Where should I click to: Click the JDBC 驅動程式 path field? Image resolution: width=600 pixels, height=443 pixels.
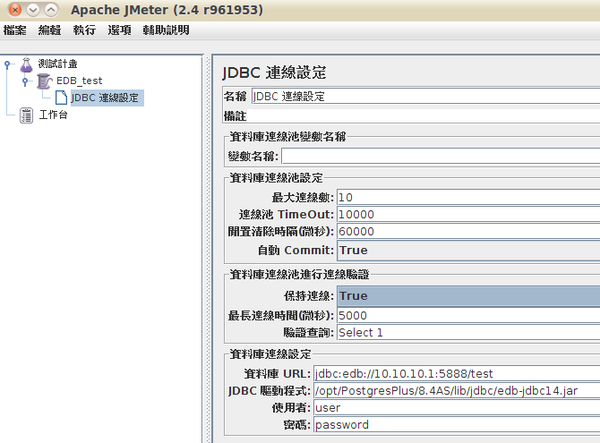457,391
